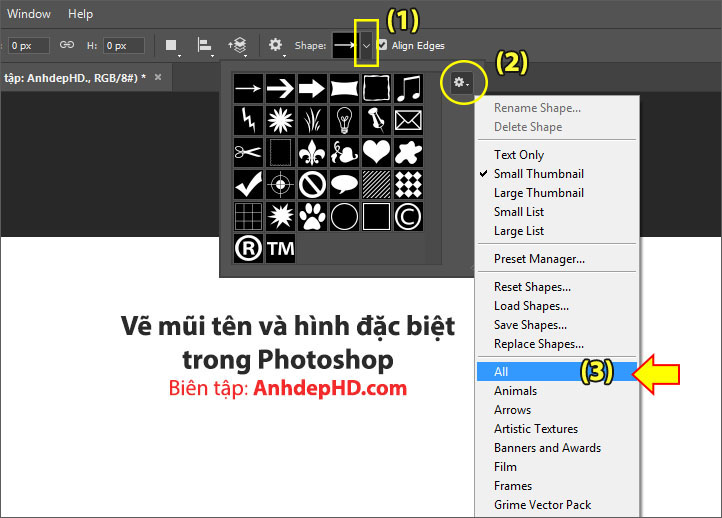Select the heart shape
722x518 pixels.
coord(377,152)
